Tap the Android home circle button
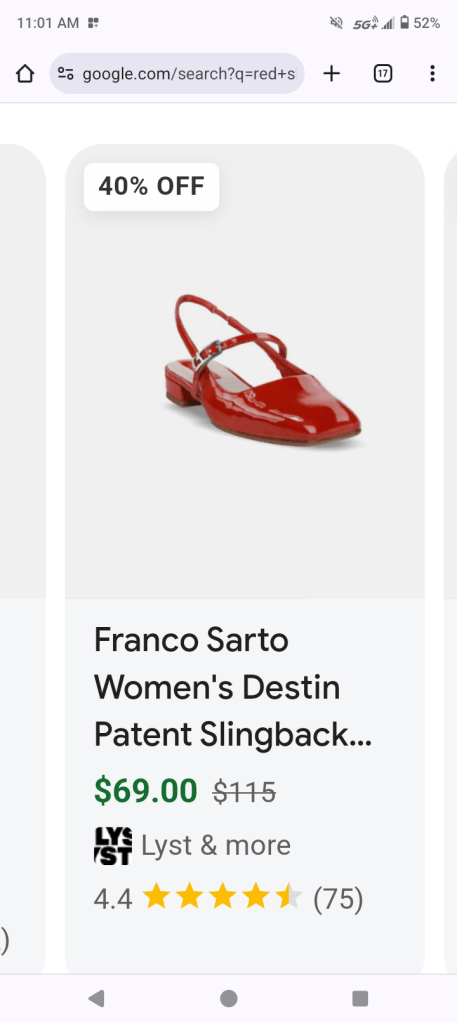Image resolution: width=457 pixels, height=1023 pixels. point(228,998)
